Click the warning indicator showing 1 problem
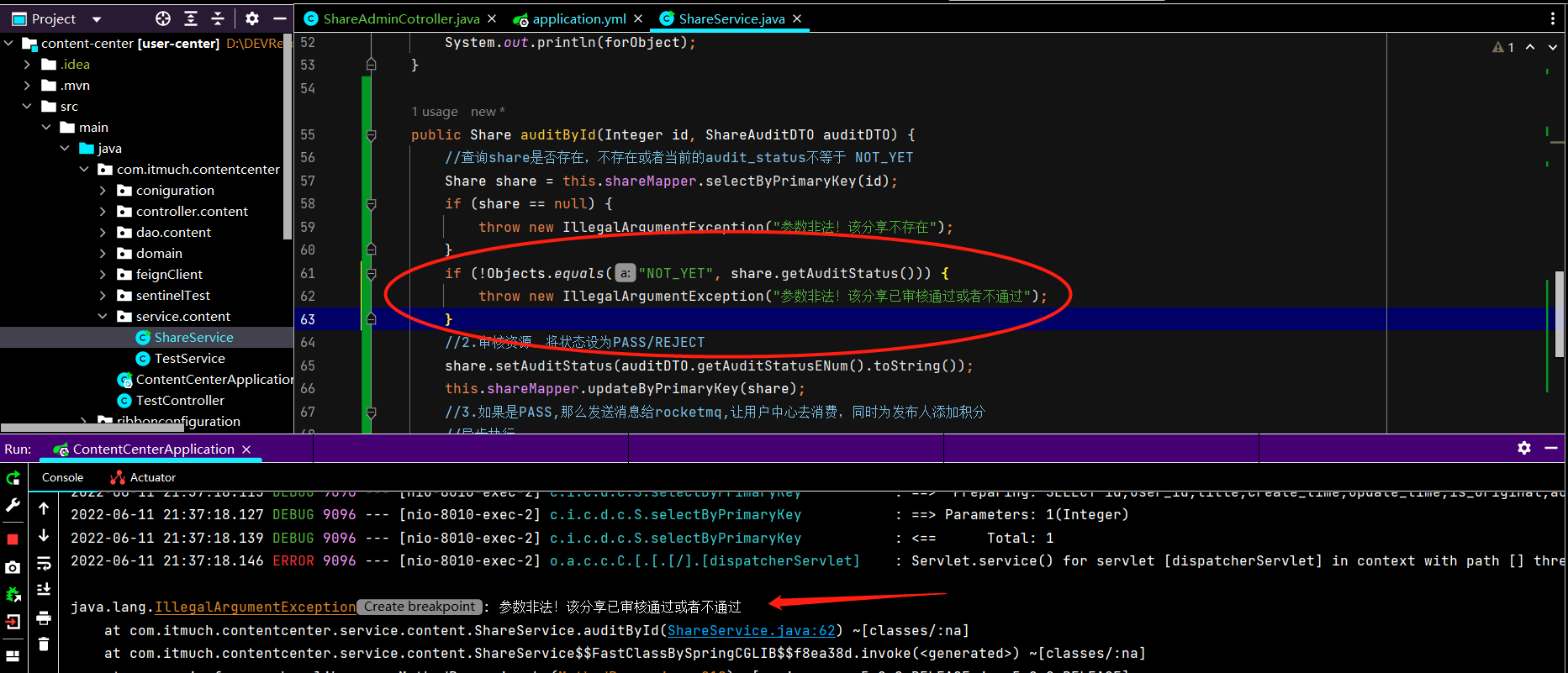 [1503, 47]
